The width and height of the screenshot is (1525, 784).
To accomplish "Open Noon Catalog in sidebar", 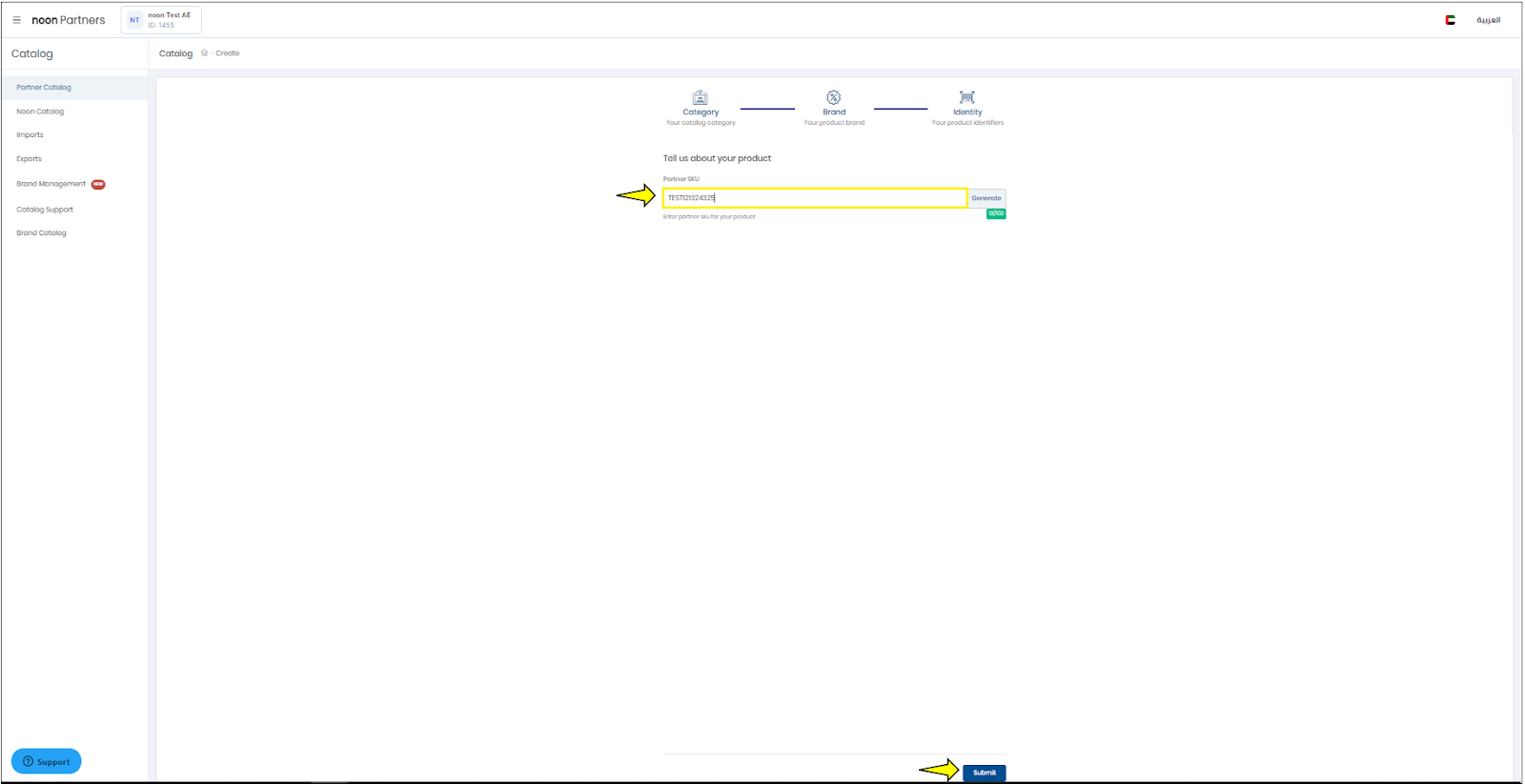I will 40,111.
